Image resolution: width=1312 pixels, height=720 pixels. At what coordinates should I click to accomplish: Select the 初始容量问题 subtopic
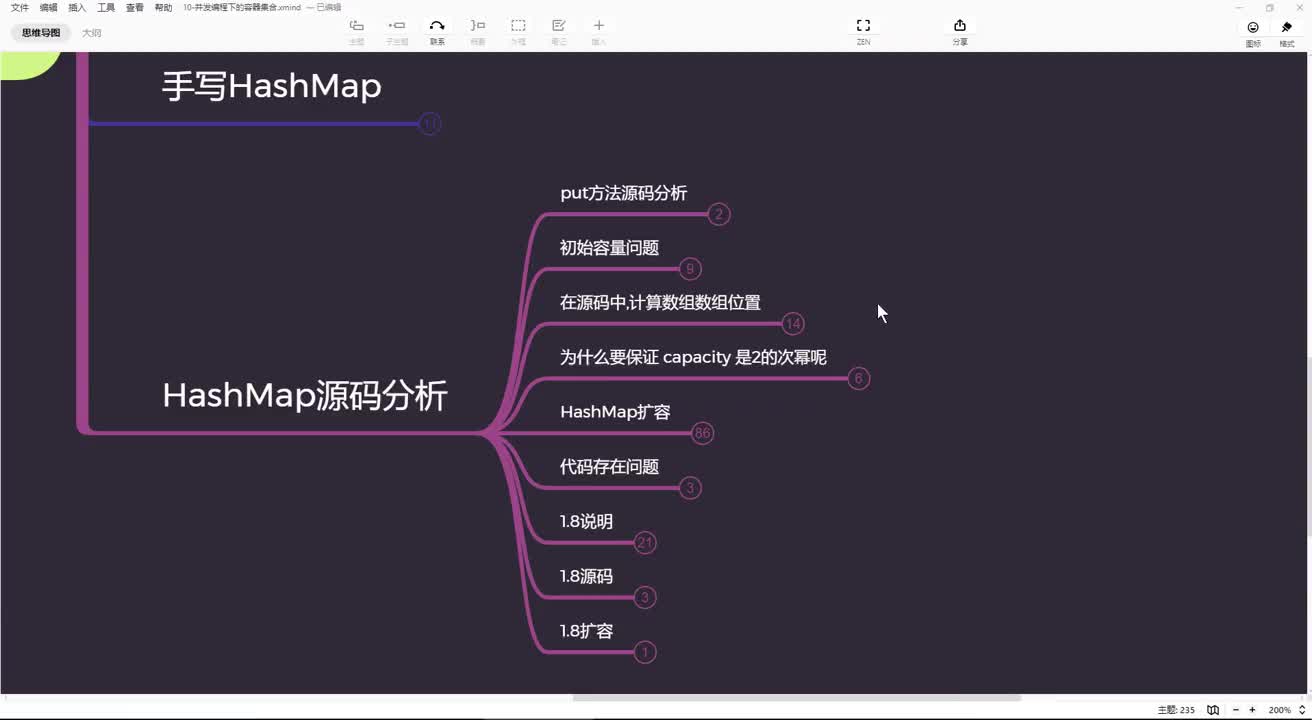[x=609, y=248]
